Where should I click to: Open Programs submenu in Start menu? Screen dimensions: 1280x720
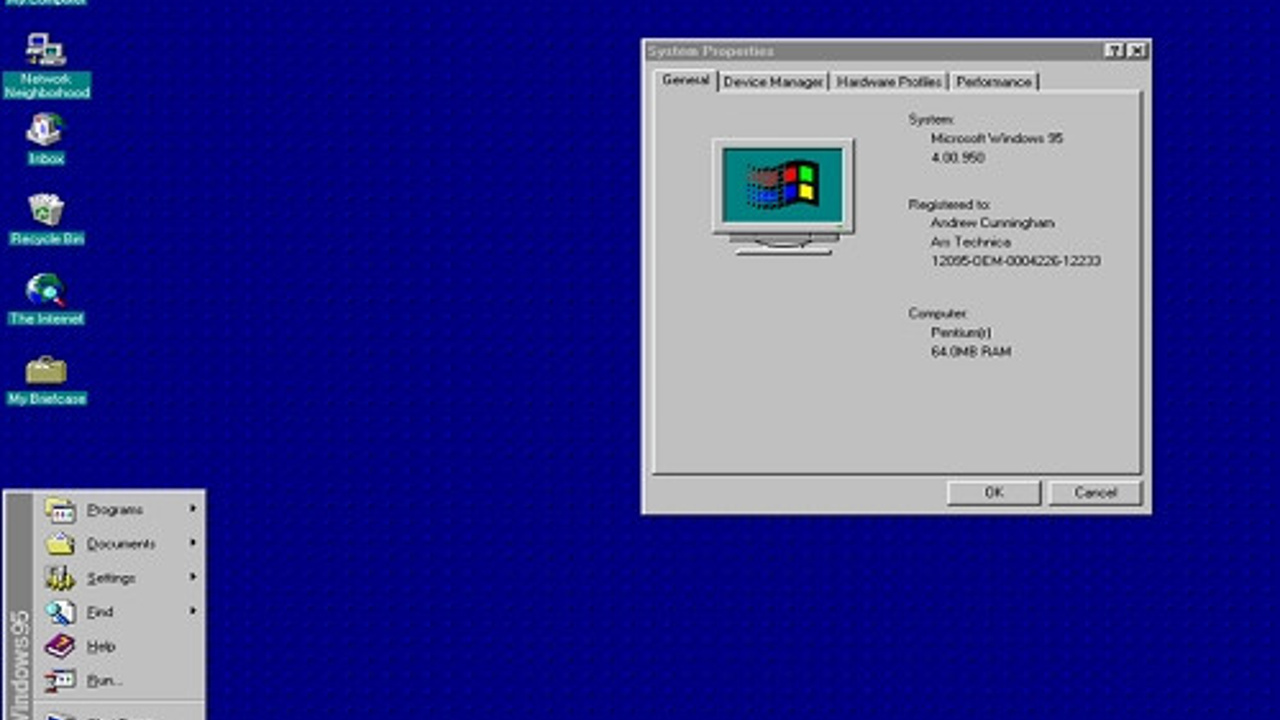point(121,510)
